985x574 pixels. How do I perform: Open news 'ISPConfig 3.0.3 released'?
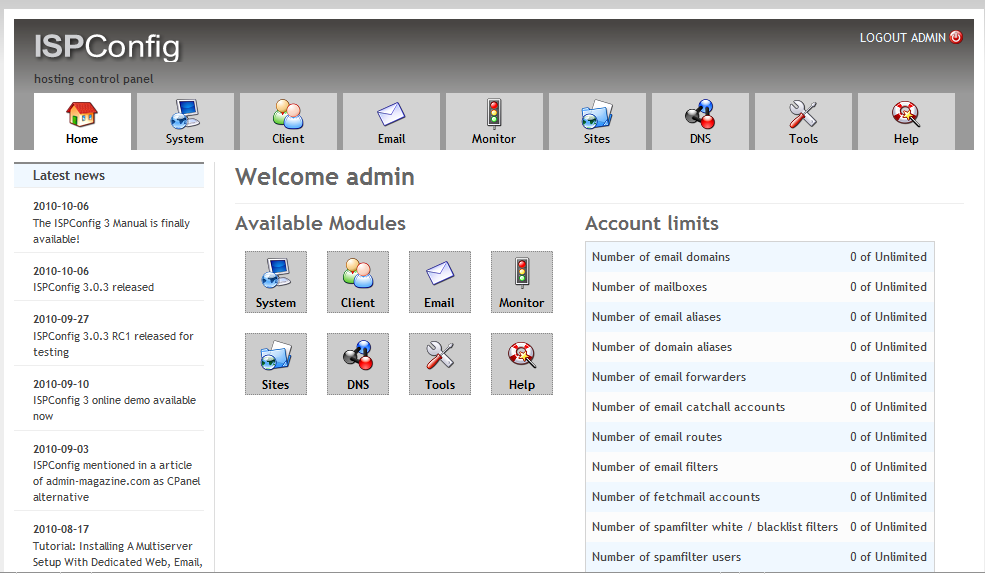tap(93, 287)
